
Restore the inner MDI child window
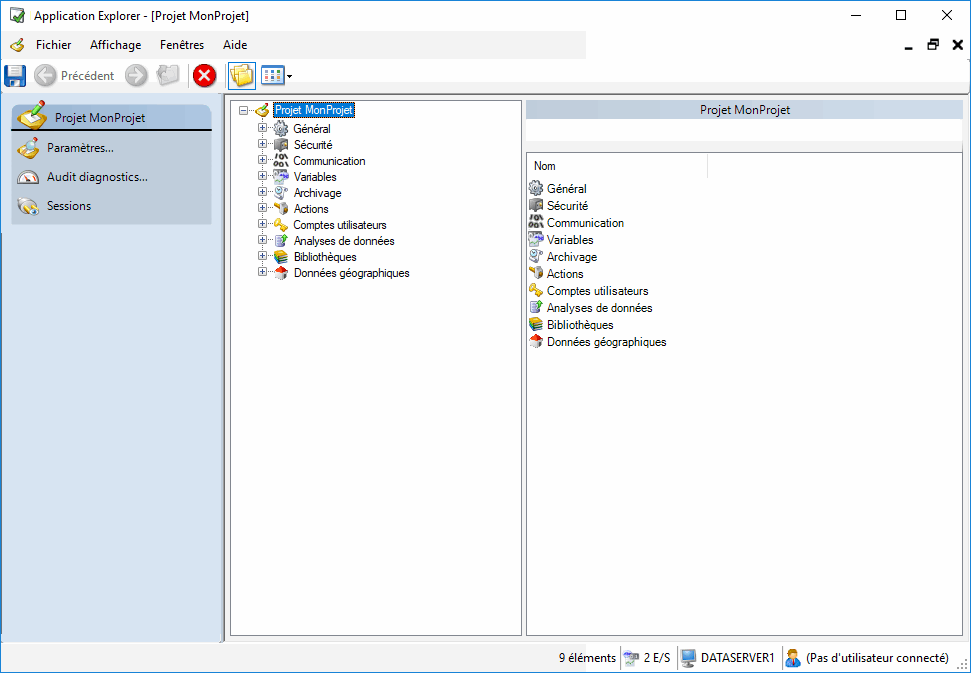point(933,45)
